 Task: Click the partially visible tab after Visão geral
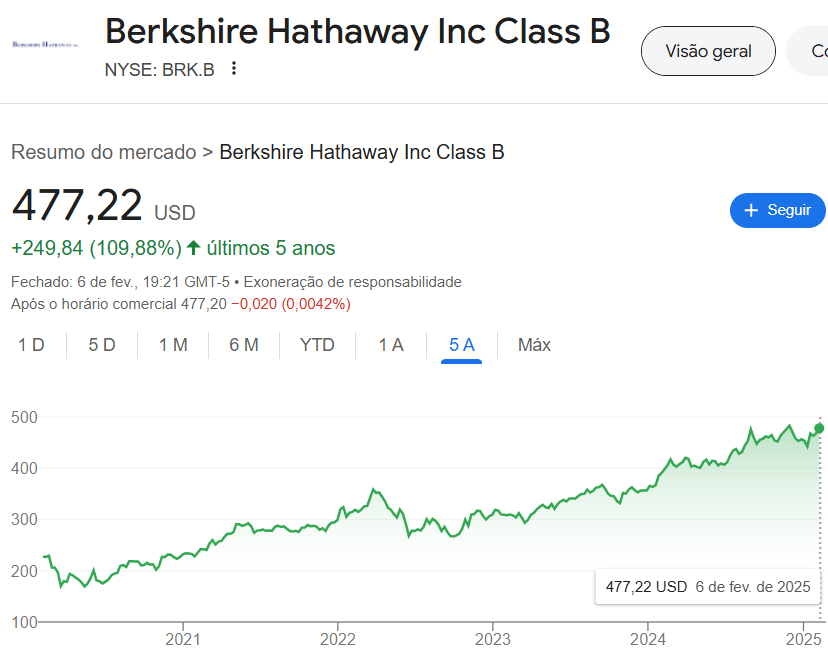pos(810,51)
